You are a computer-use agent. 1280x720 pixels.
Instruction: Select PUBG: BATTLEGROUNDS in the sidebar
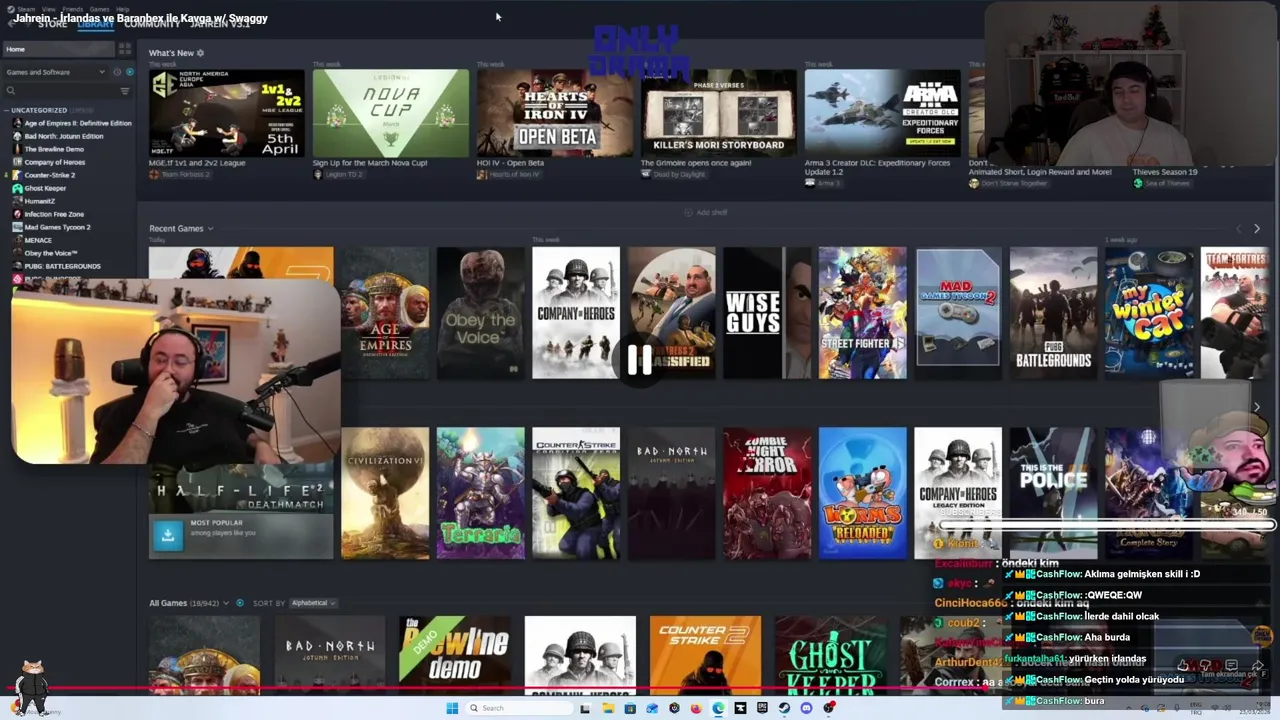[x=56, y=266]
